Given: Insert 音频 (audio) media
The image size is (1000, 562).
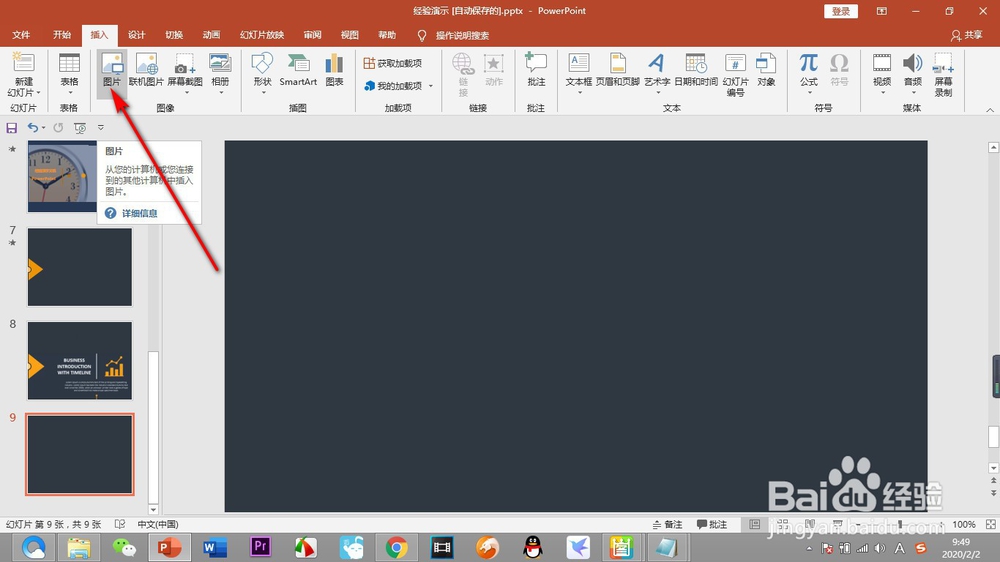Looking at the screenshot, I should pyautogui.click(x=913, y=70).
